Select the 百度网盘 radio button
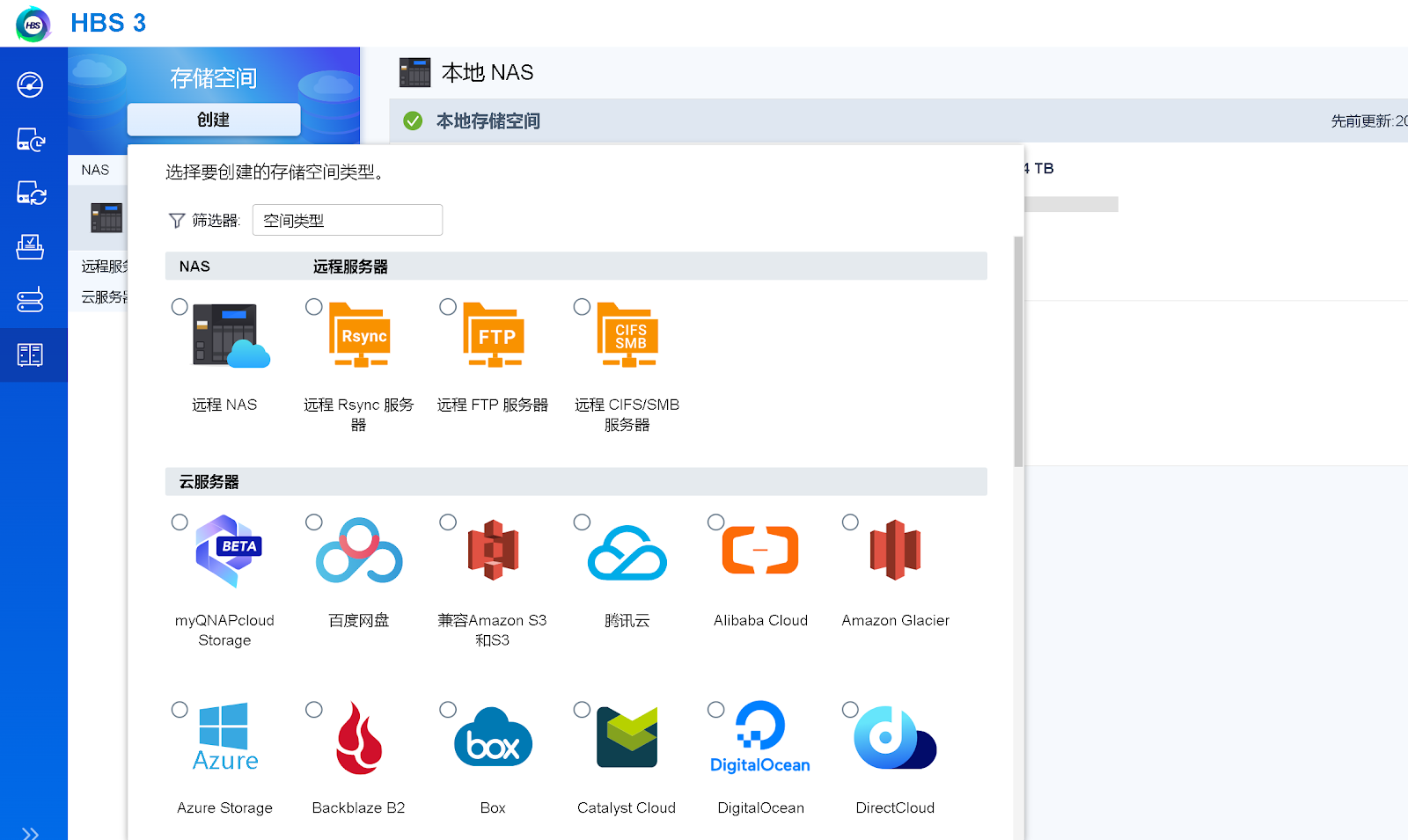This screenshot has height=840, width=1408. coord(314,522)
